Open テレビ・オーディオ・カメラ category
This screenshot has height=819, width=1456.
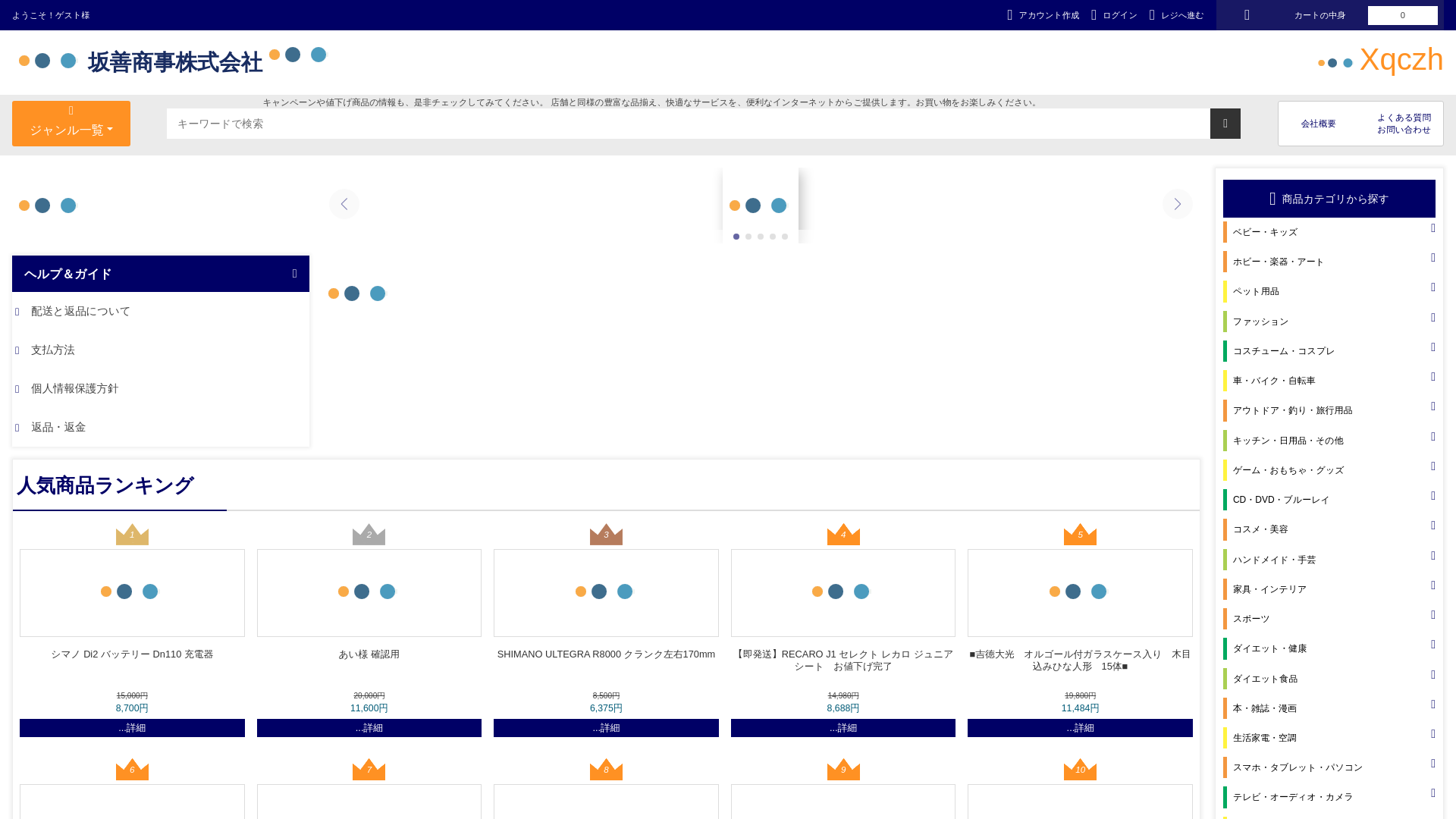1293,797
